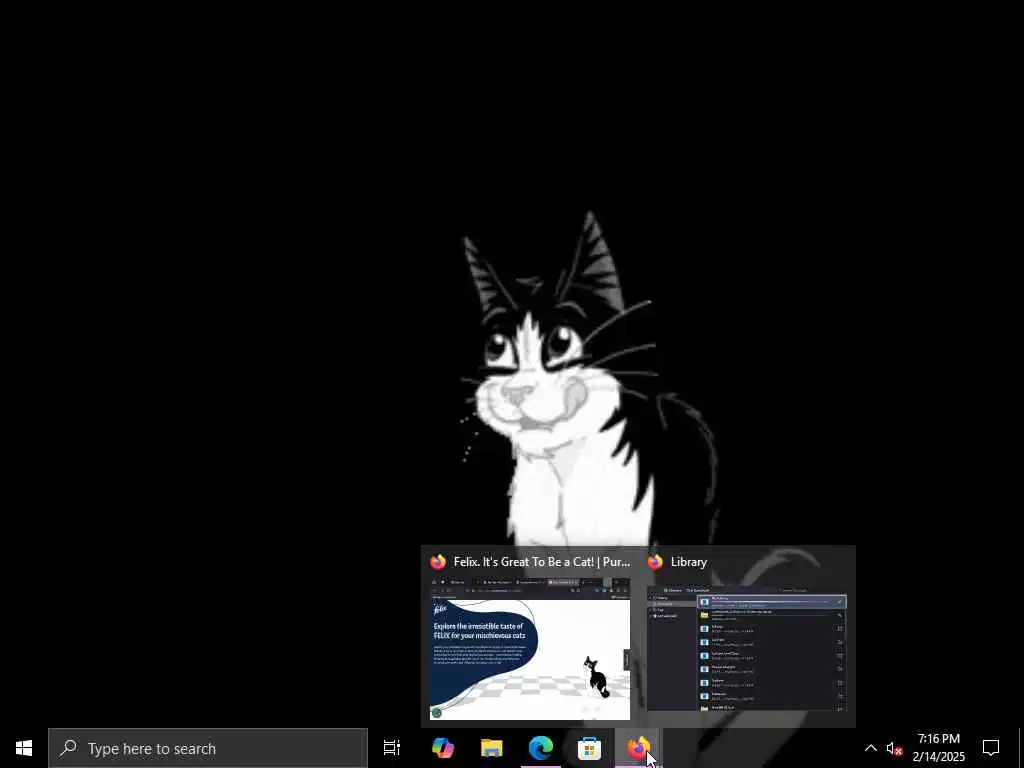Open Microsoft Store from the taskbar
The width and height of the screenshot is (1024, 768).
[589, 748]
